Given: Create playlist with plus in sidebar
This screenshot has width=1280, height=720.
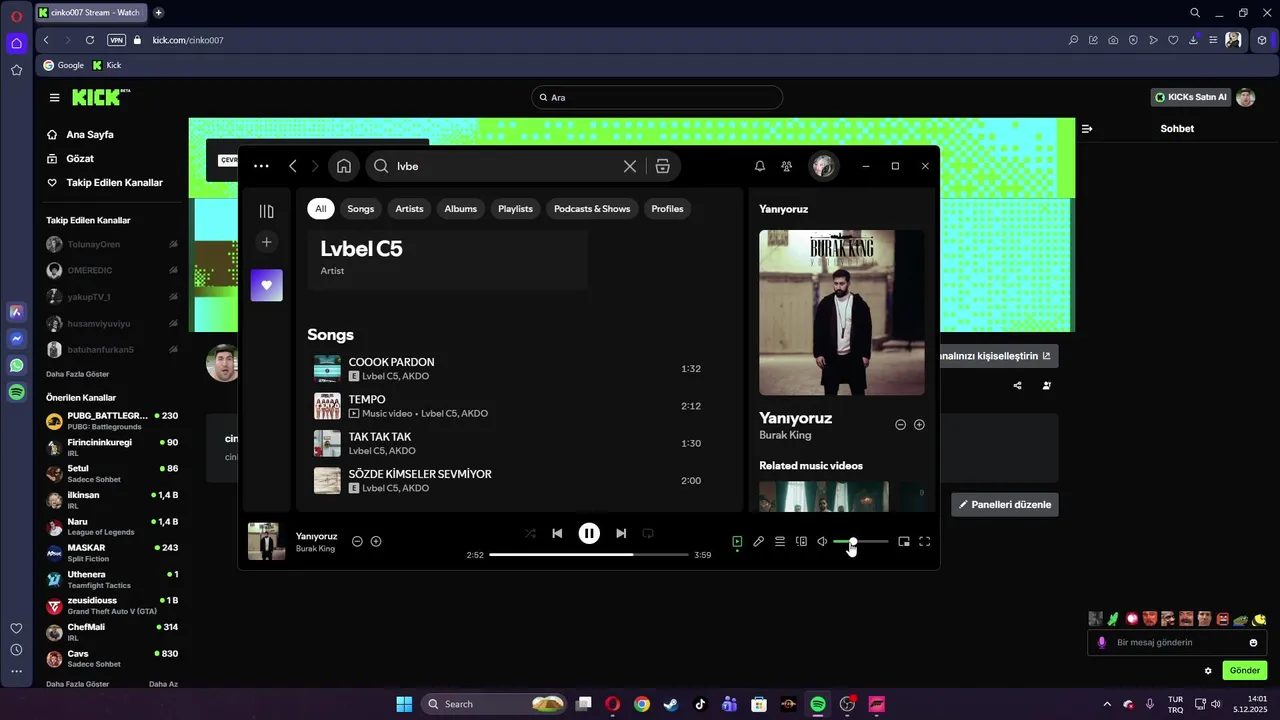Looking at the screenshot, I should (266, 242).
